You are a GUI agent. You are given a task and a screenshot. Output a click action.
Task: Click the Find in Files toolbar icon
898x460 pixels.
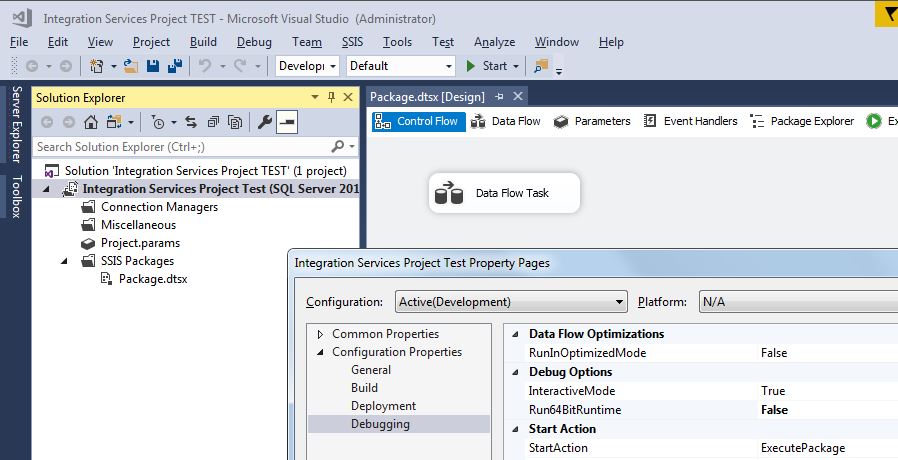(541, 66)
